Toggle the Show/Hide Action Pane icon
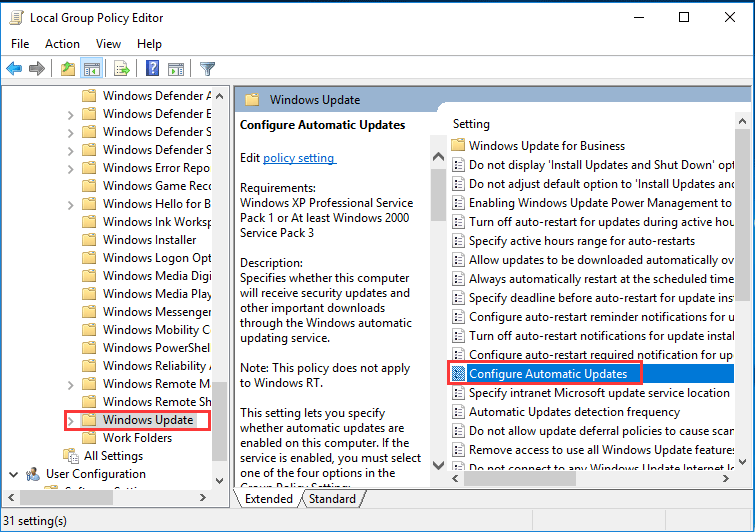Screen dimensions: 755x532 (x=175, y=69)
